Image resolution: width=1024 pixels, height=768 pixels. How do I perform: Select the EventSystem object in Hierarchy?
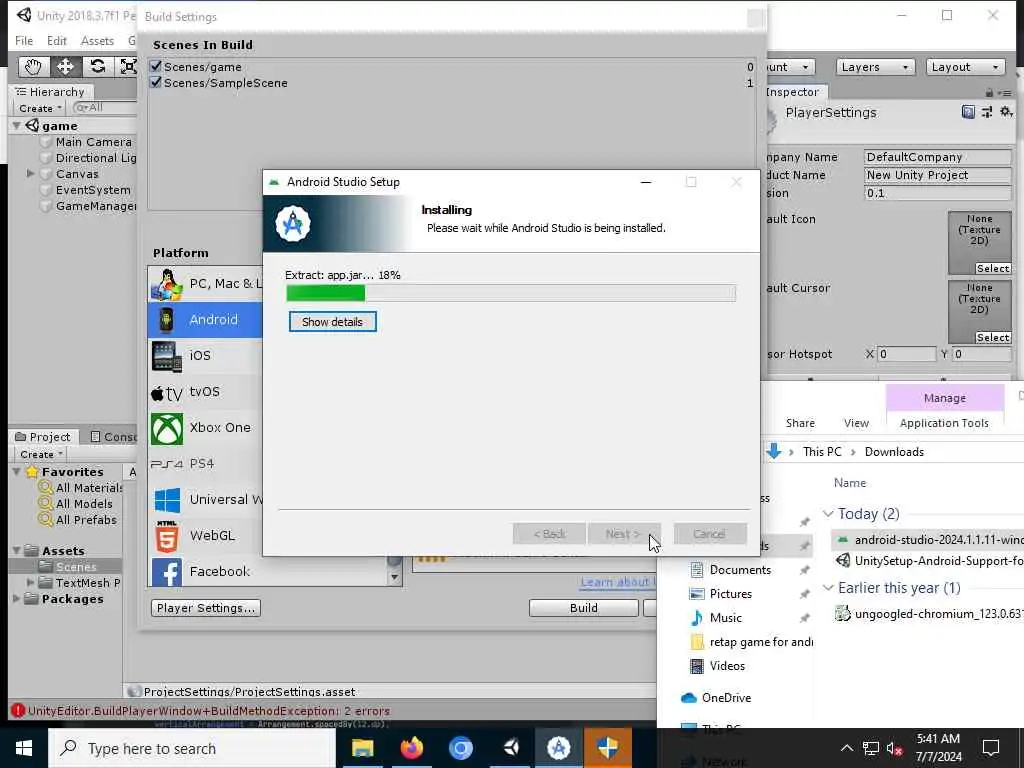coord(93,190)
